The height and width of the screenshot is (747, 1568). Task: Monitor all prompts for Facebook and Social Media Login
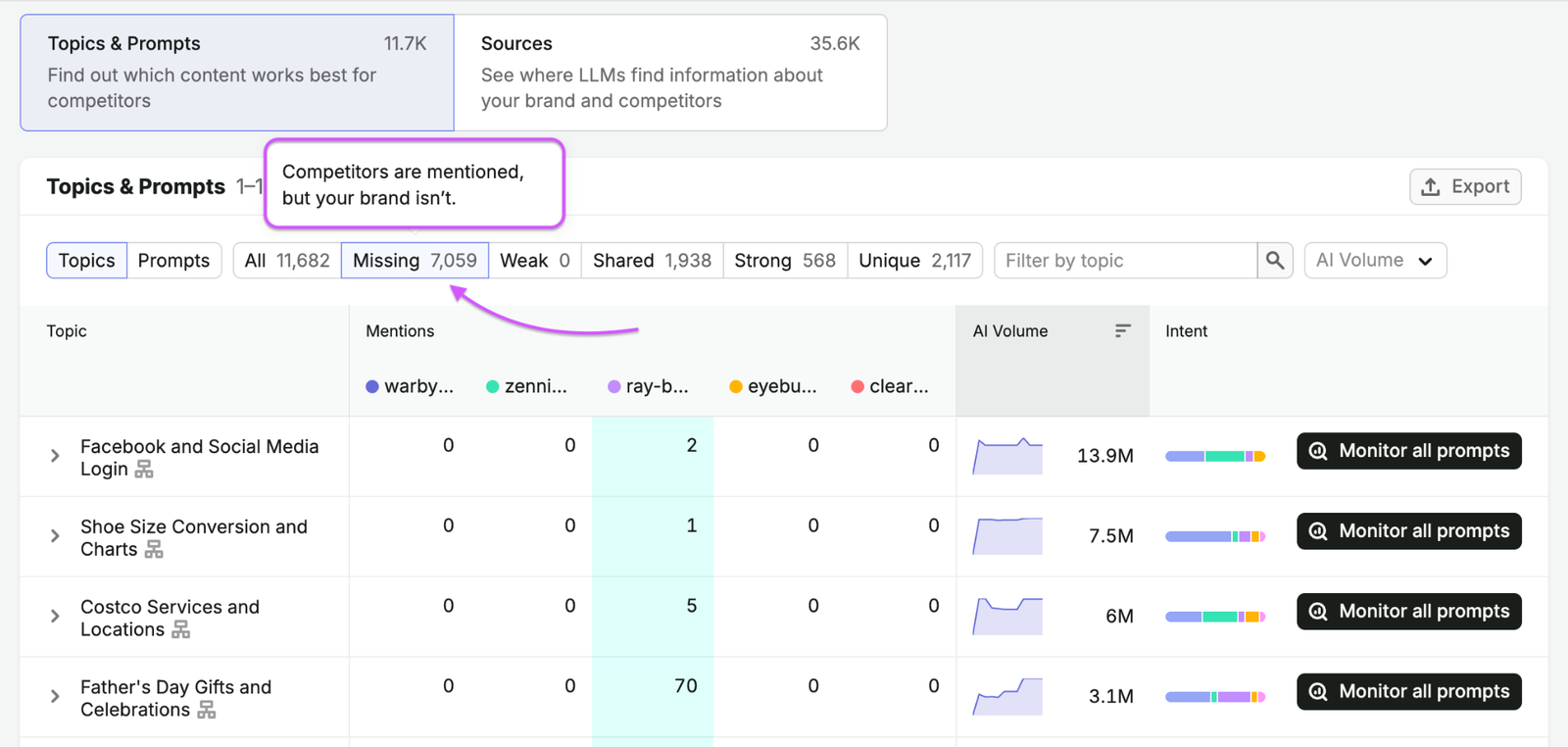[x=1409, y=451]
